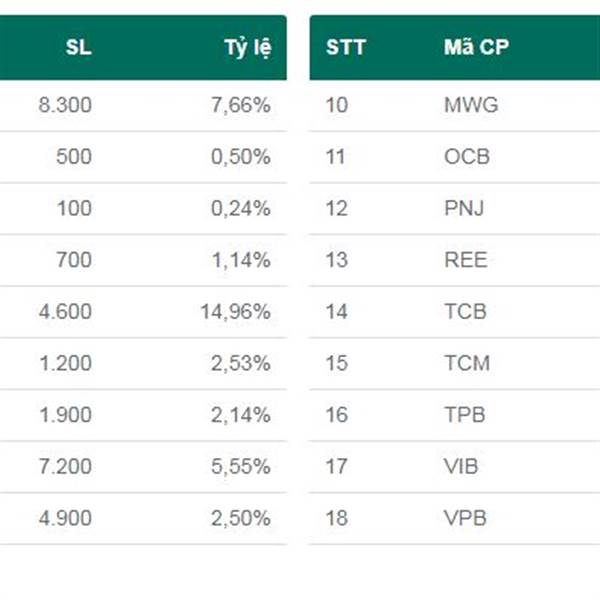The width and height of the screenshot is (600, 600).
Task: Click the 7,66% ratio cell
Action: (x=241, y=105)
